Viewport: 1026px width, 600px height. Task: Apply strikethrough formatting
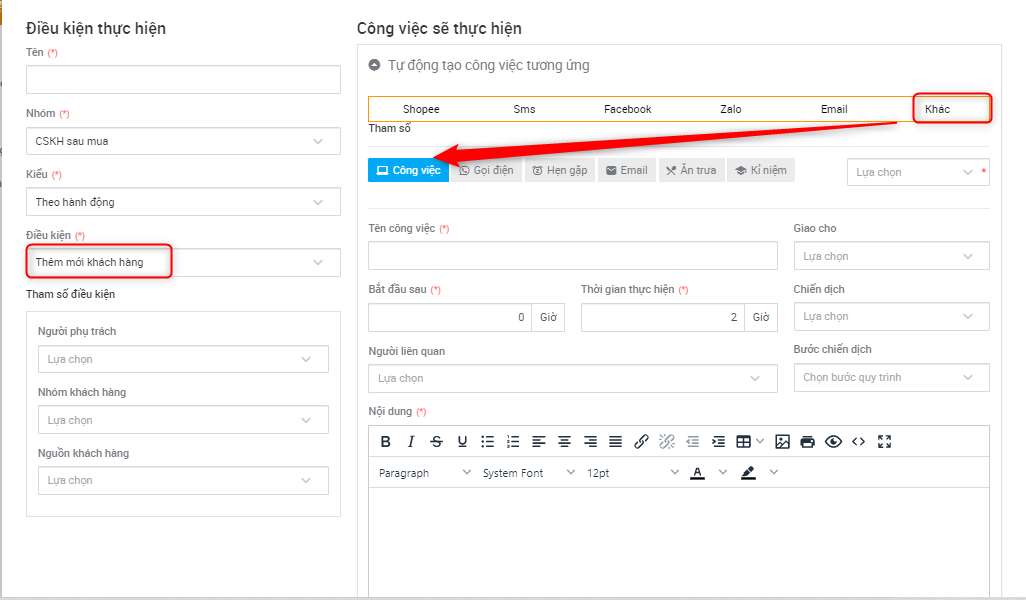tap(436, 441)
